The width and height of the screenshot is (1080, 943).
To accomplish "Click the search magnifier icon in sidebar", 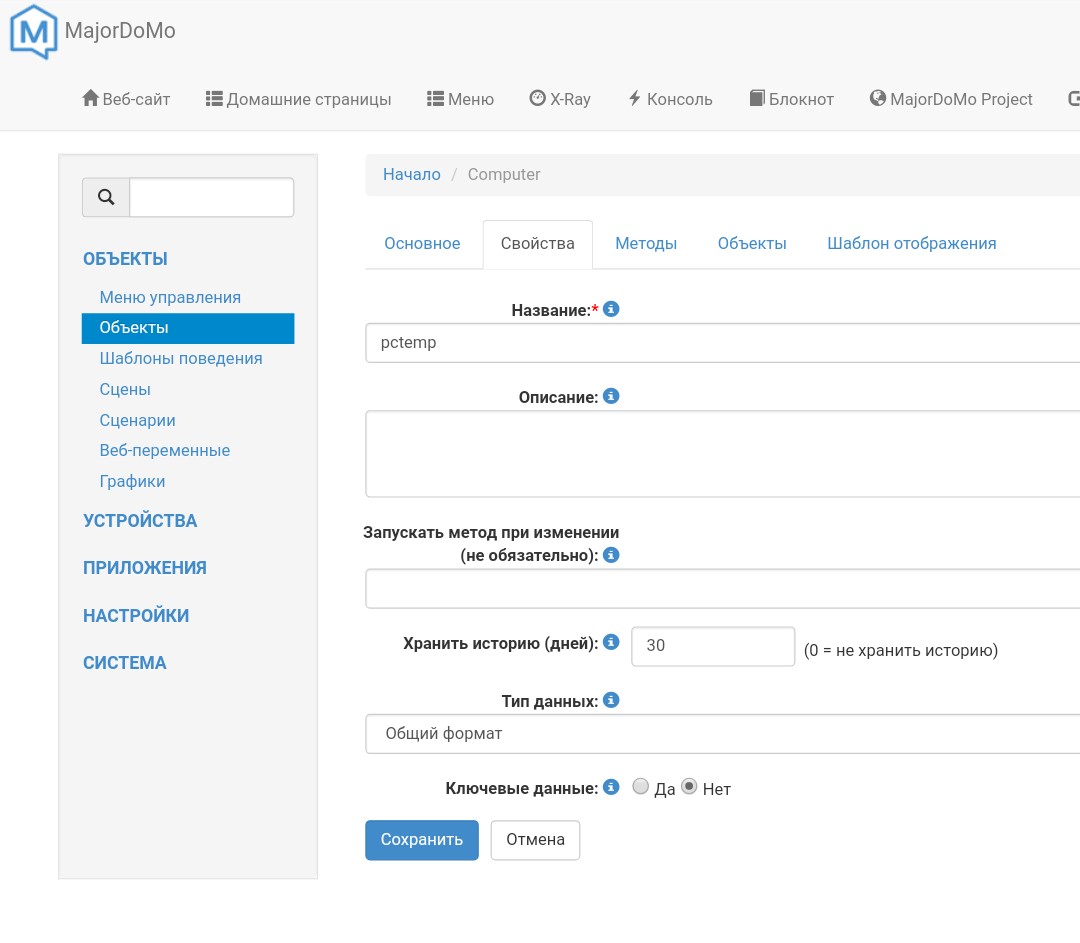I will point(106,197).
